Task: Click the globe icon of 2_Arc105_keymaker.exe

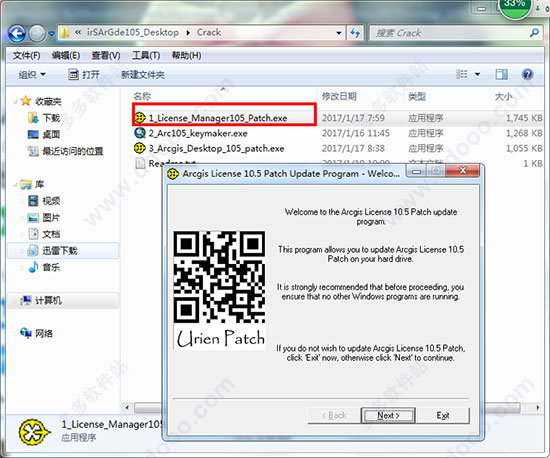Action: (140, 133)
